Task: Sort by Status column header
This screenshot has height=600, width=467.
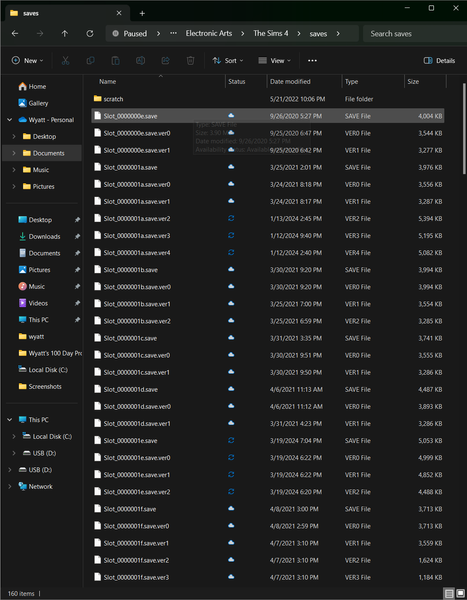Action: tap(246, 82)
